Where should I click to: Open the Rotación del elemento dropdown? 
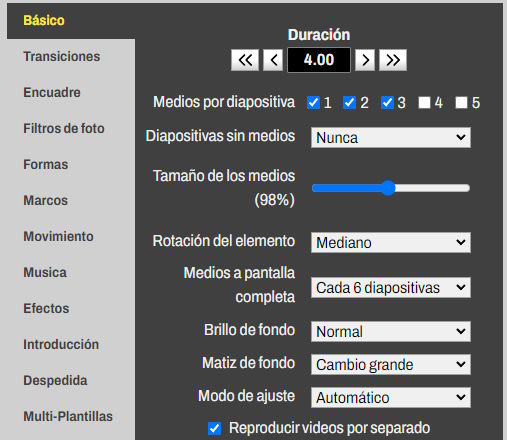point(391,242)
